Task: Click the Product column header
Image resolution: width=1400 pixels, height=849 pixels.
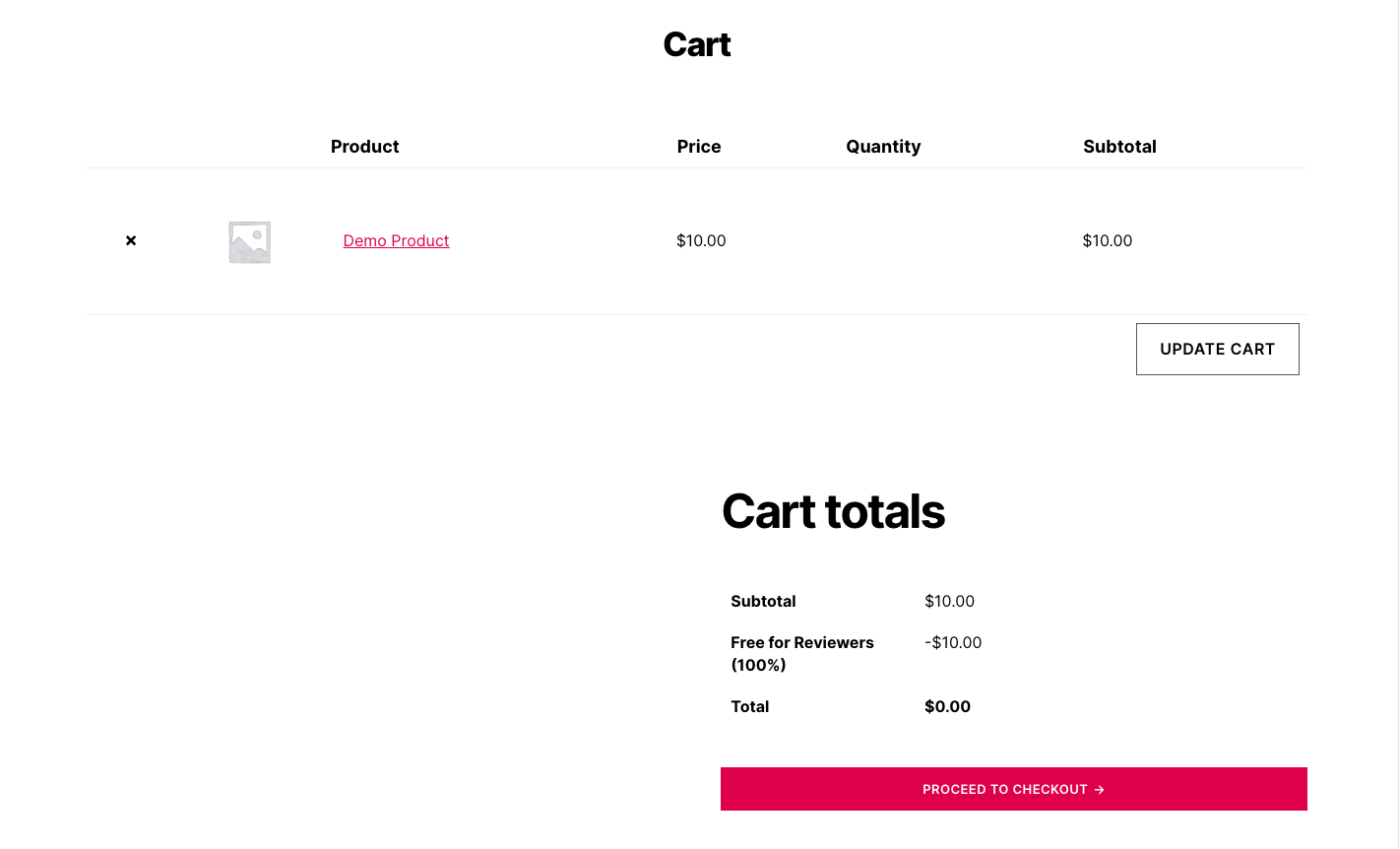Action: click(x=364, y=147)
